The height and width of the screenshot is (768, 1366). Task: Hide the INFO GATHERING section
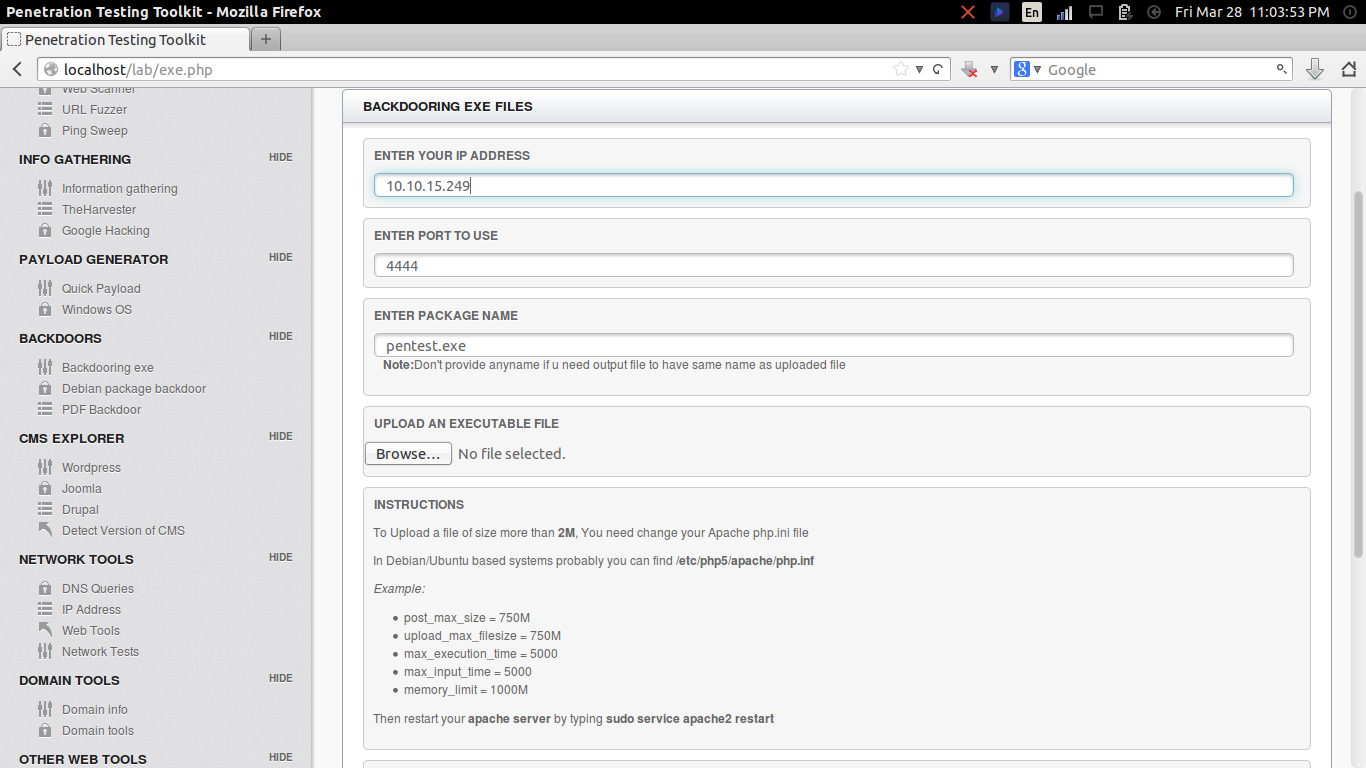(280, 157)
